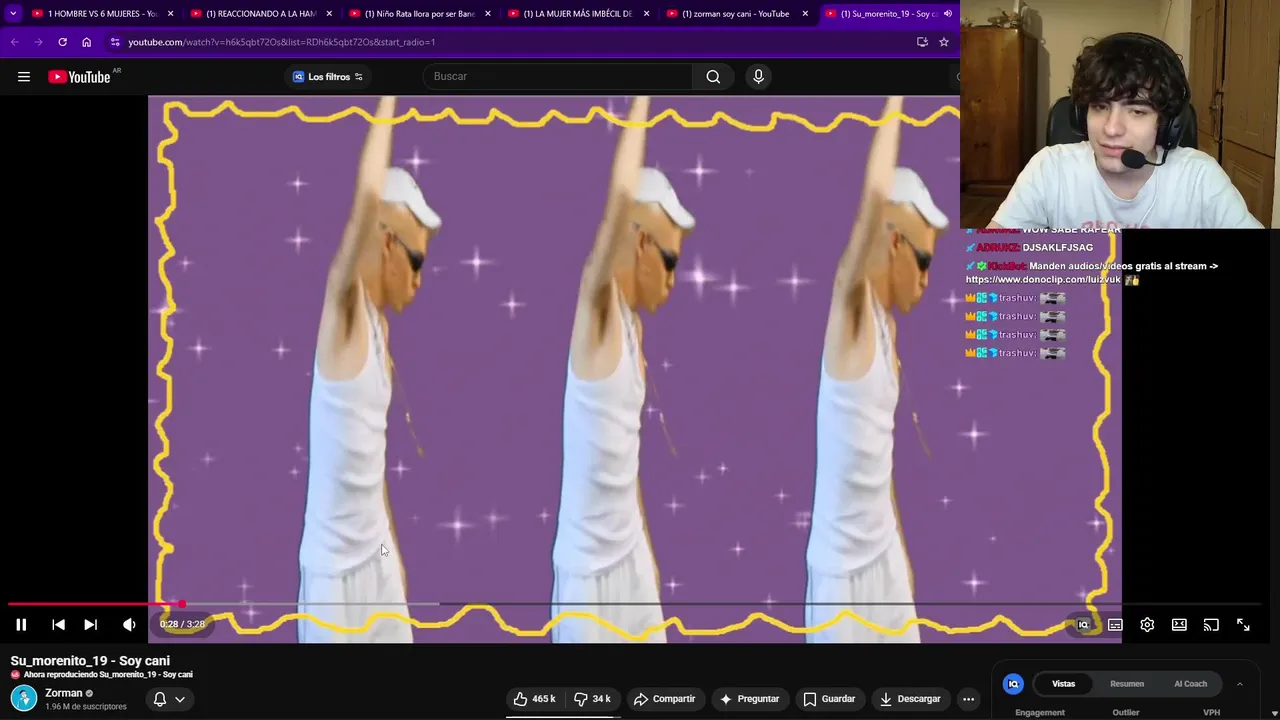Open the YouTube hamburger guide menu
1280x720 pixels.
pyautogui.click(x=24, y=77)
